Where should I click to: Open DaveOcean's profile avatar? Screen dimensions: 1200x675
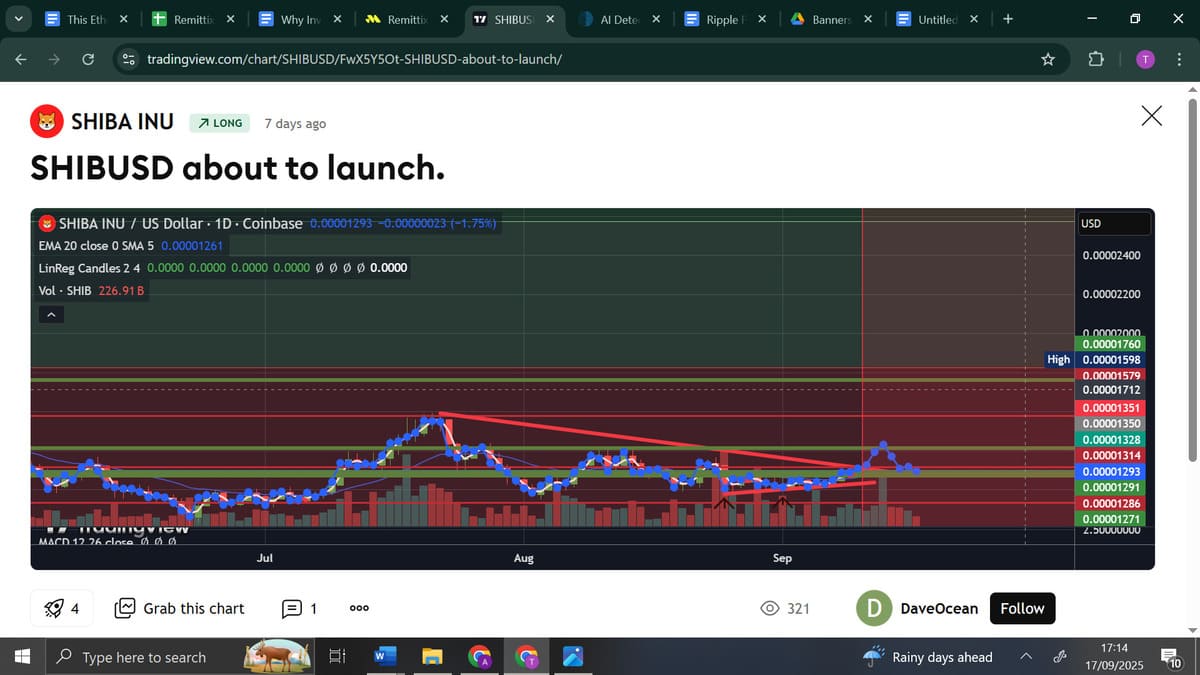tap(875, 608)
